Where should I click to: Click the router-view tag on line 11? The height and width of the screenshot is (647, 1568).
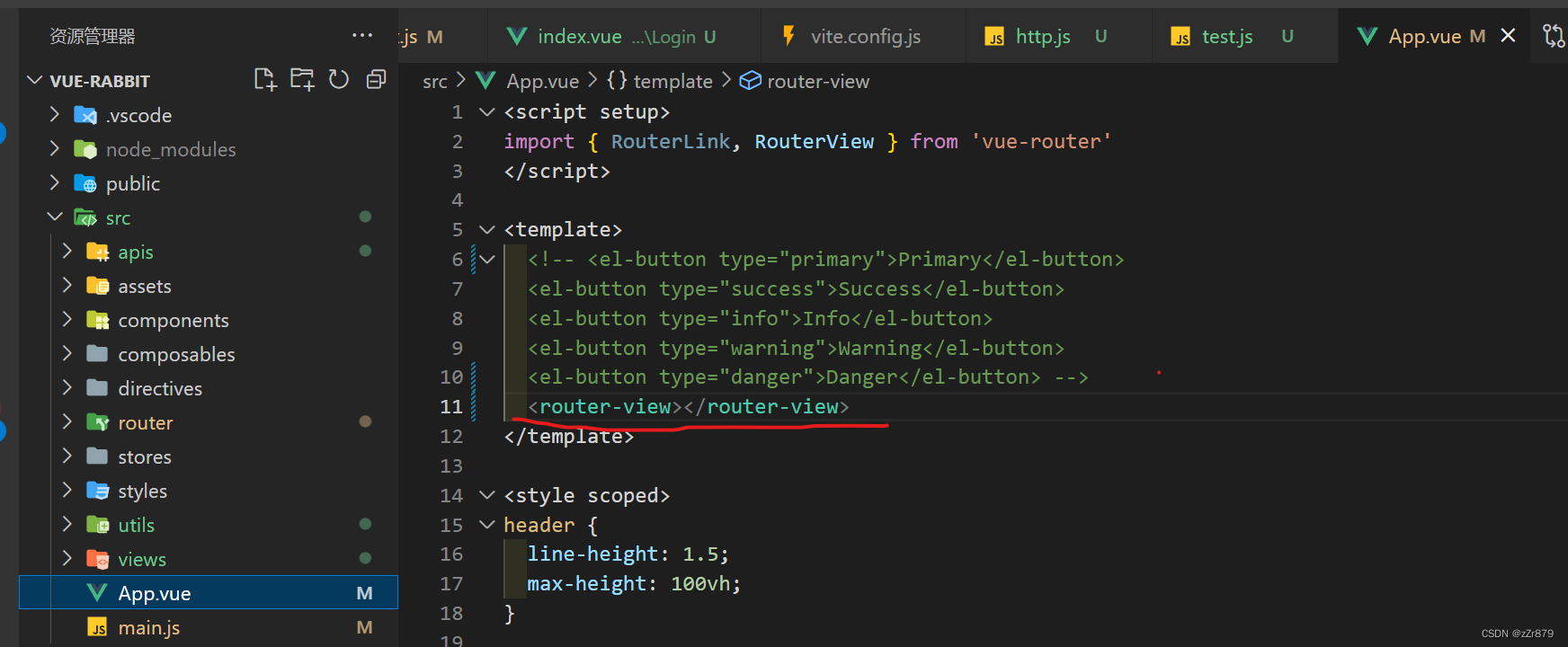click(x=689, y=406)
